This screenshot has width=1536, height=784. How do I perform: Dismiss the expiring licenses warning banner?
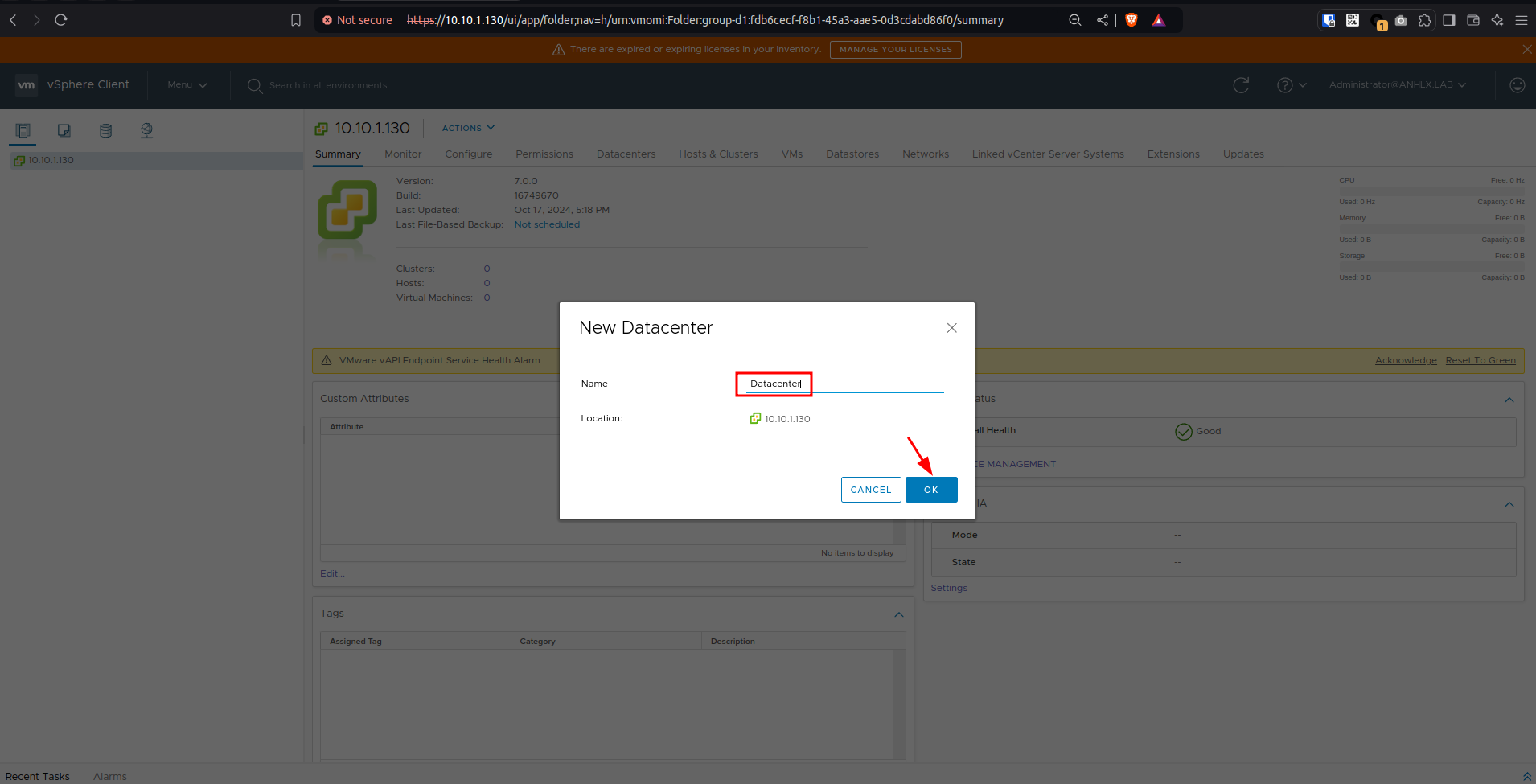pos(1526,50)
